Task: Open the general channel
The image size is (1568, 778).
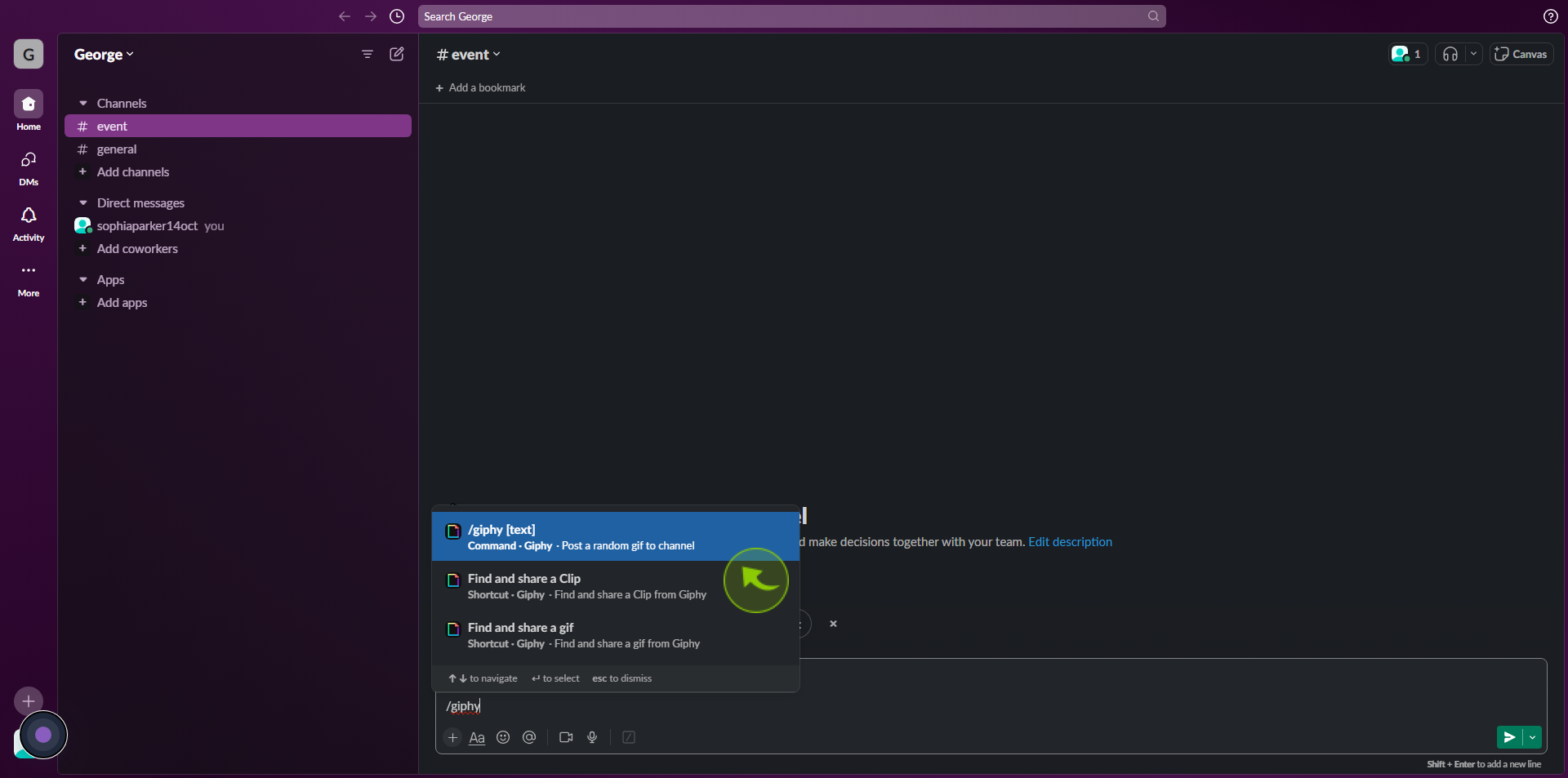Action: click(x=238, y=149)
